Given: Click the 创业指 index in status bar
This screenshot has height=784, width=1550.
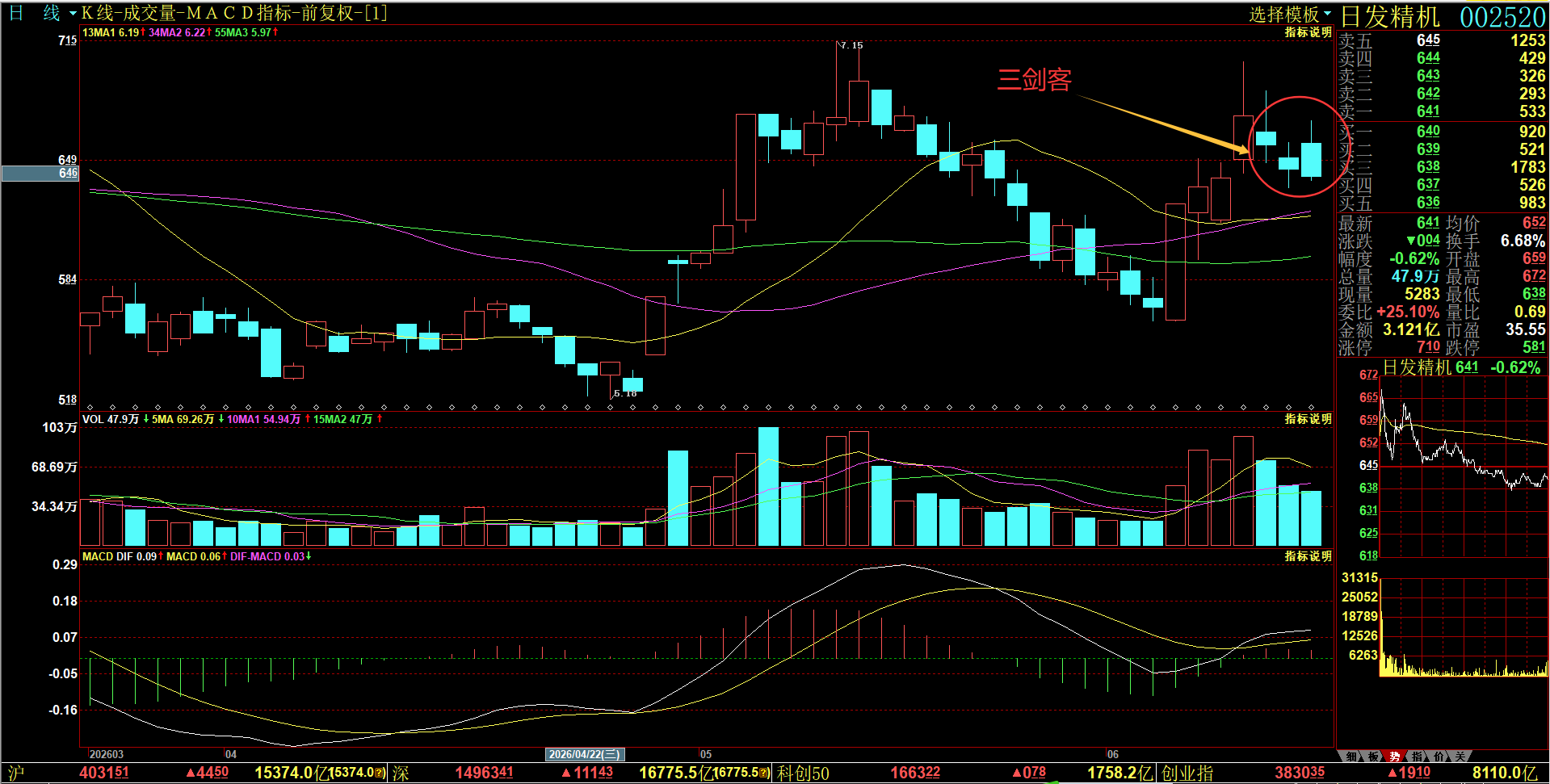Looking at the screenshot, I should [1187, 773].
